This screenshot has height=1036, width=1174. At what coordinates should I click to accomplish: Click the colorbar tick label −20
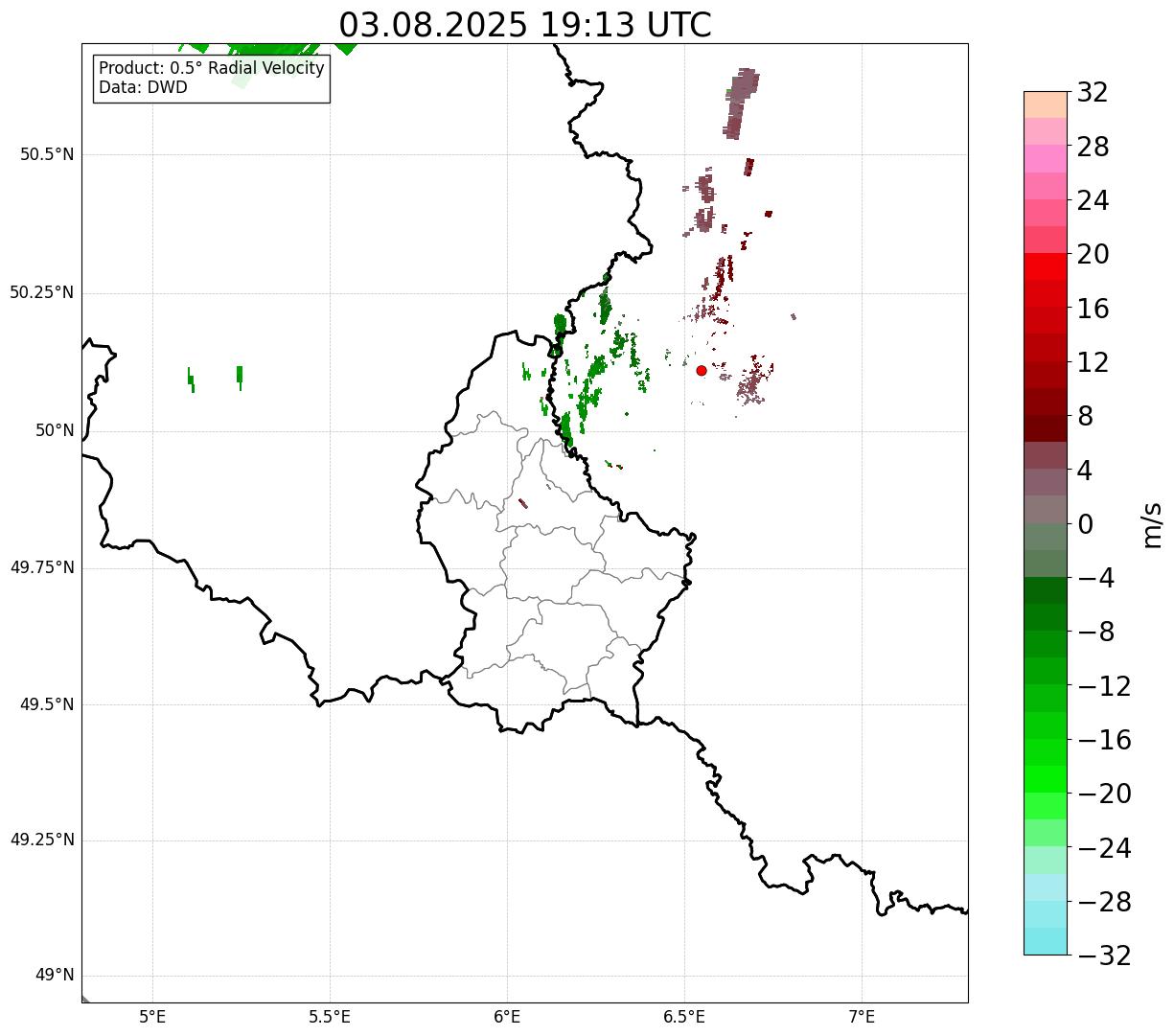click(1104, 794)
